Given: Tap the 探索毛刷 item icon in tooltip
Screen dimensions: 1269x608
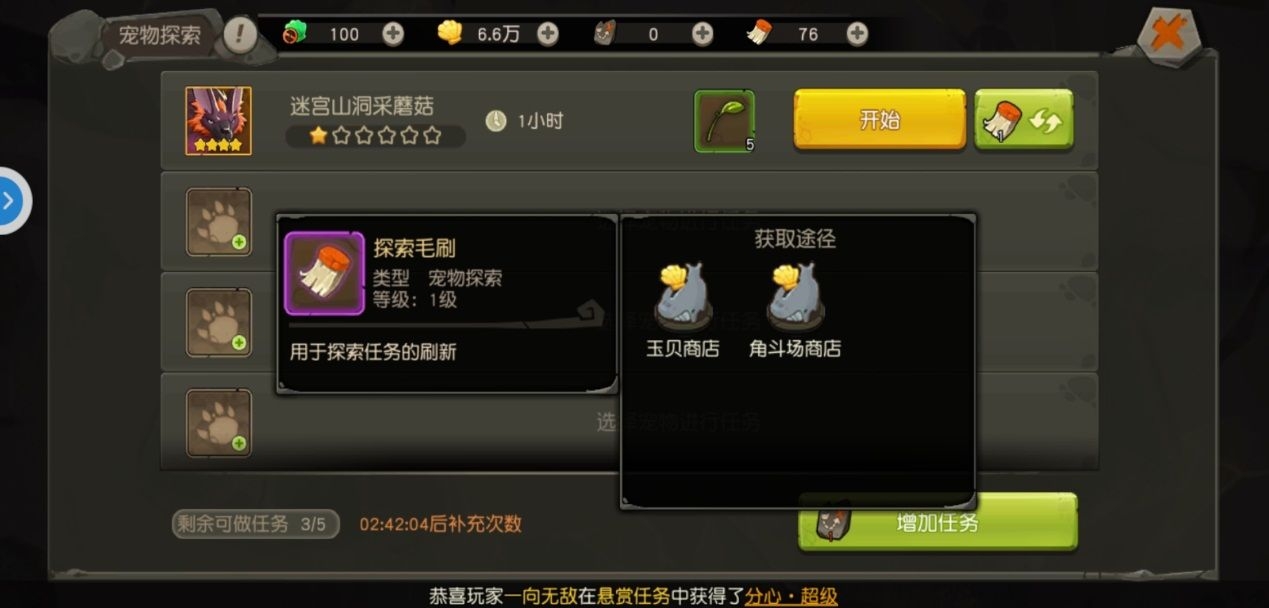Looking at the screenshot, I should click(x=325, y=273).
